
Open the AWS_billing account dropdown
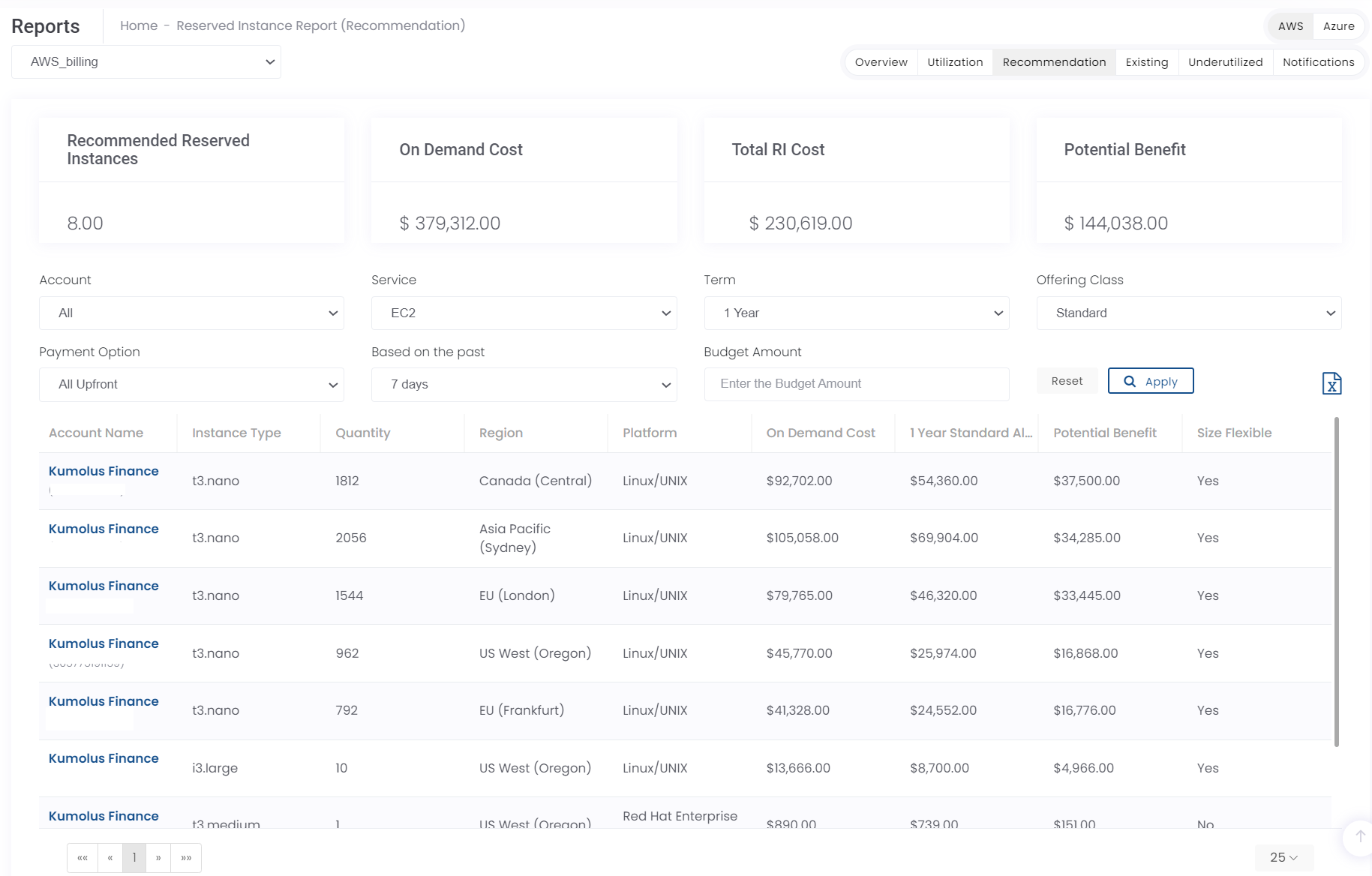point(146,62)
